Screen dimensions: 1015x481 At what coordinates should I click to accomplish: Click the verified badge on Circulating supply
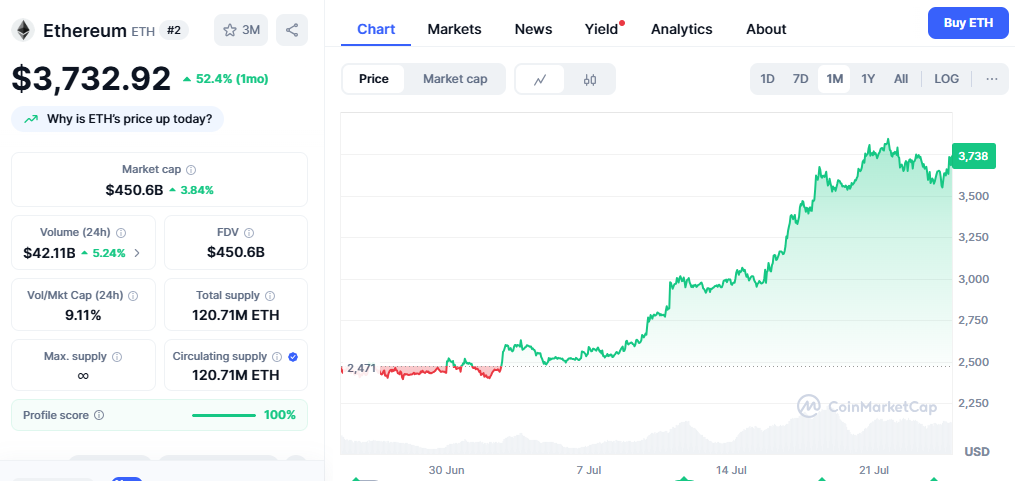[x=293, y=357]
